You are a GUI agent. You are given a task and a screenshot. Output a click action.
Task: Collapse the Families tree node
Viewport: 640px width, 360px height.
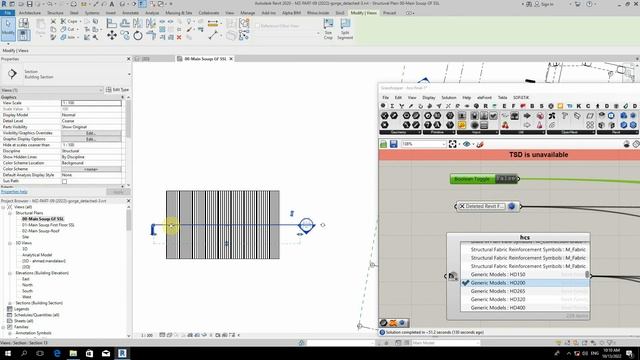tap(3, 327)
